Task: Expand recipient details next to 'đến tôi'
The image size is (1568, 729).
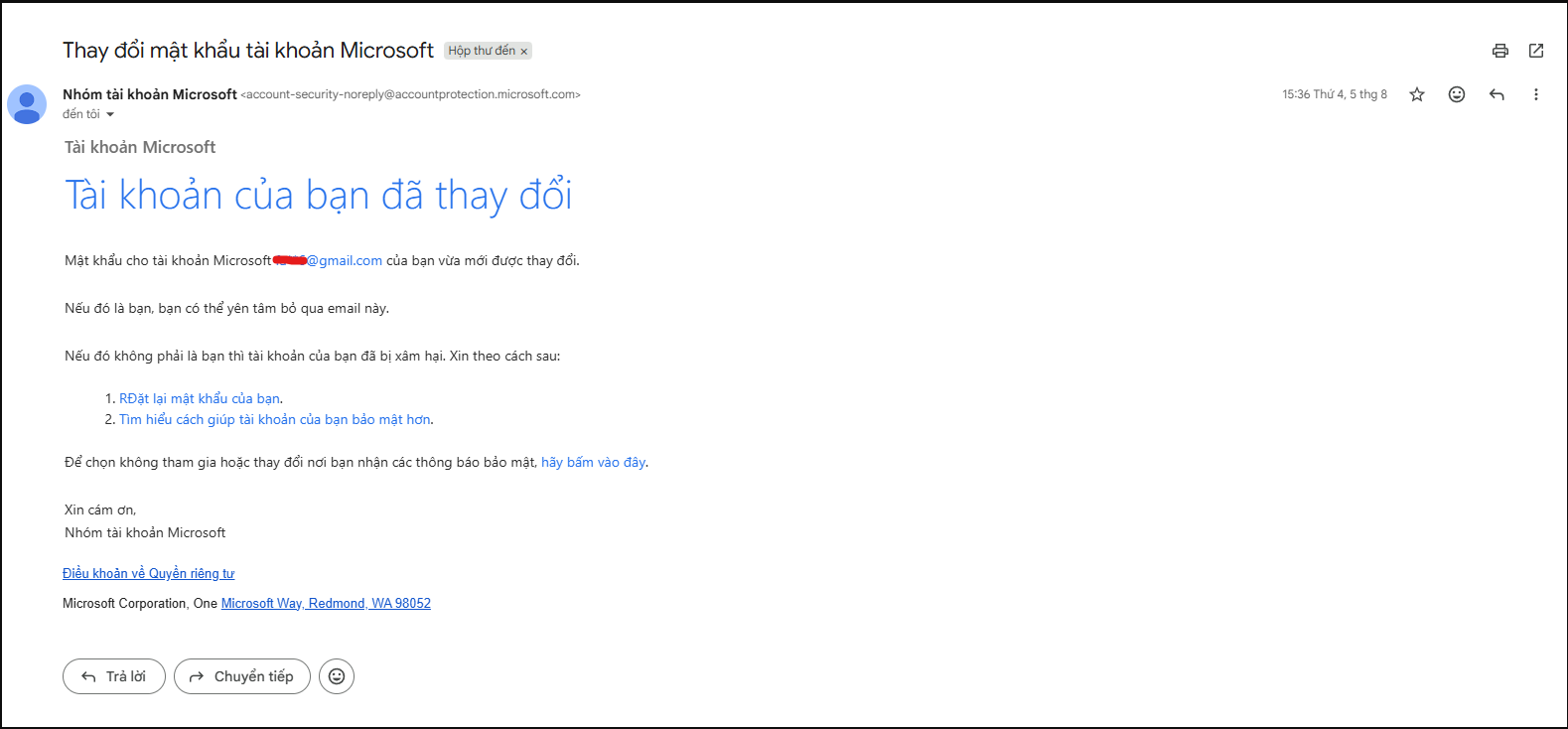Action: (x=110, y=114)
